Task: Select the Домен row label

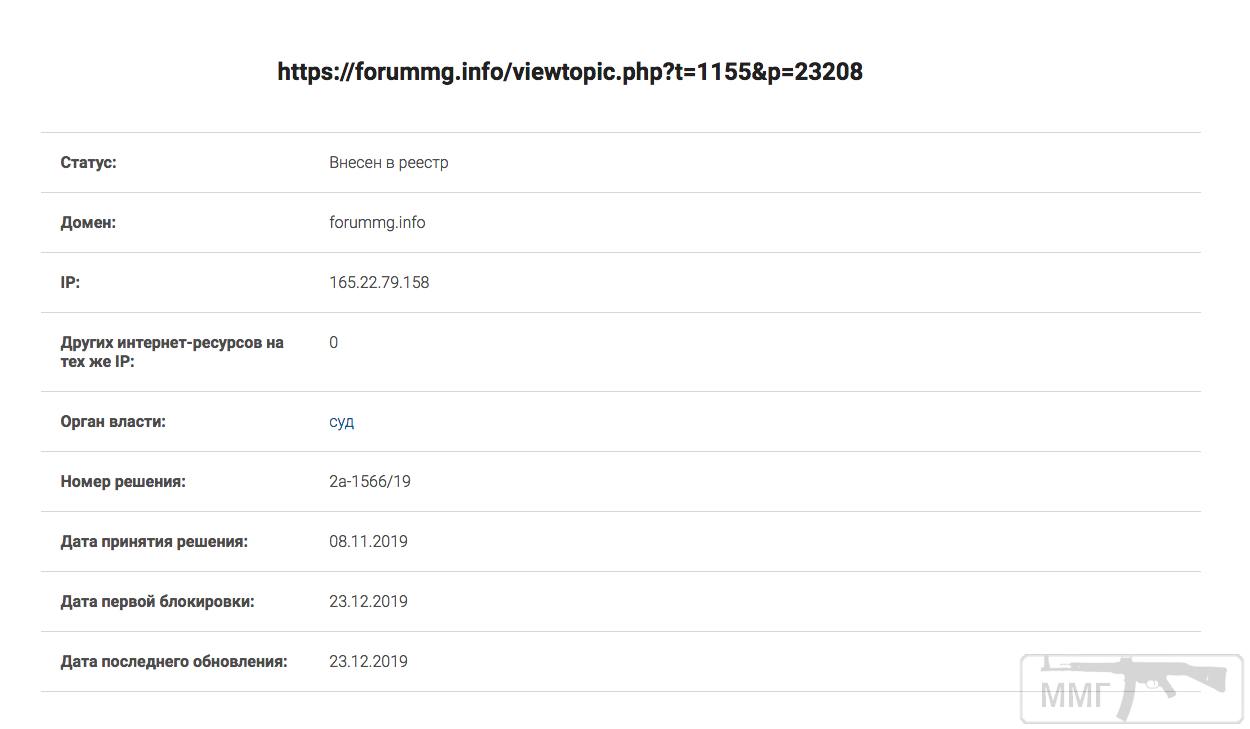Action: click(x=88, y=222)
